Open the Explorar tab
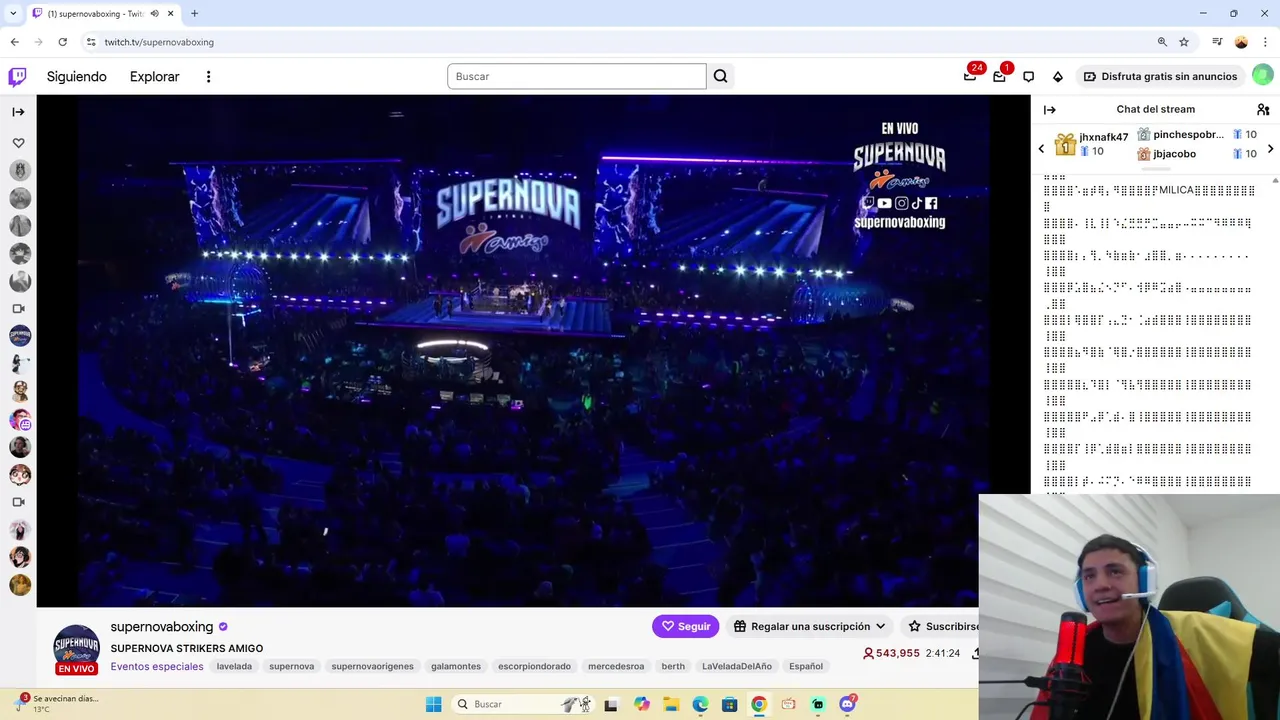Viewport: 1280px width, 720px height. click(x=155, y=77)
